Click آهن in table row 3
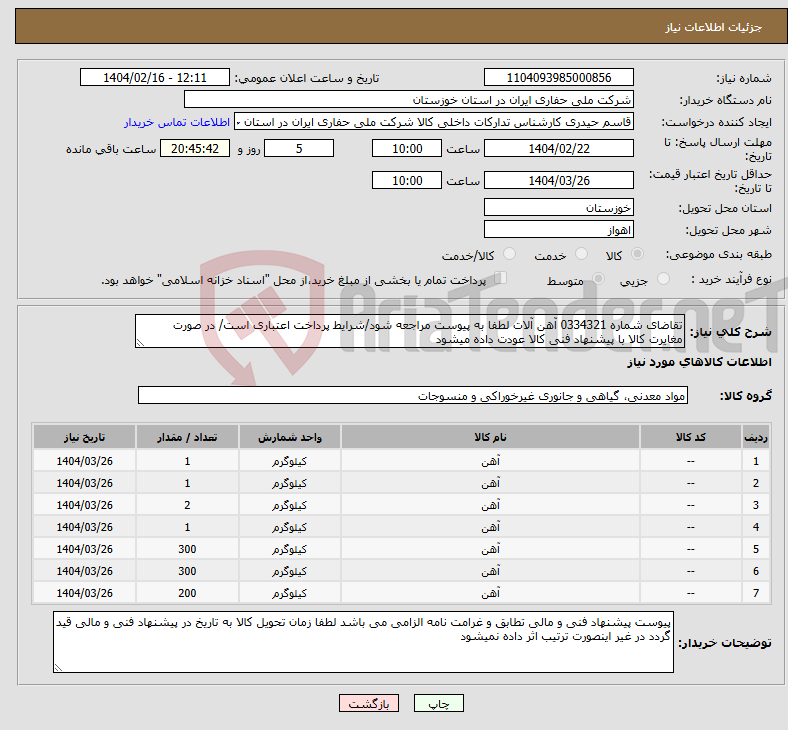788x730 pixels. pyautogui.click(x=490, y=505)
